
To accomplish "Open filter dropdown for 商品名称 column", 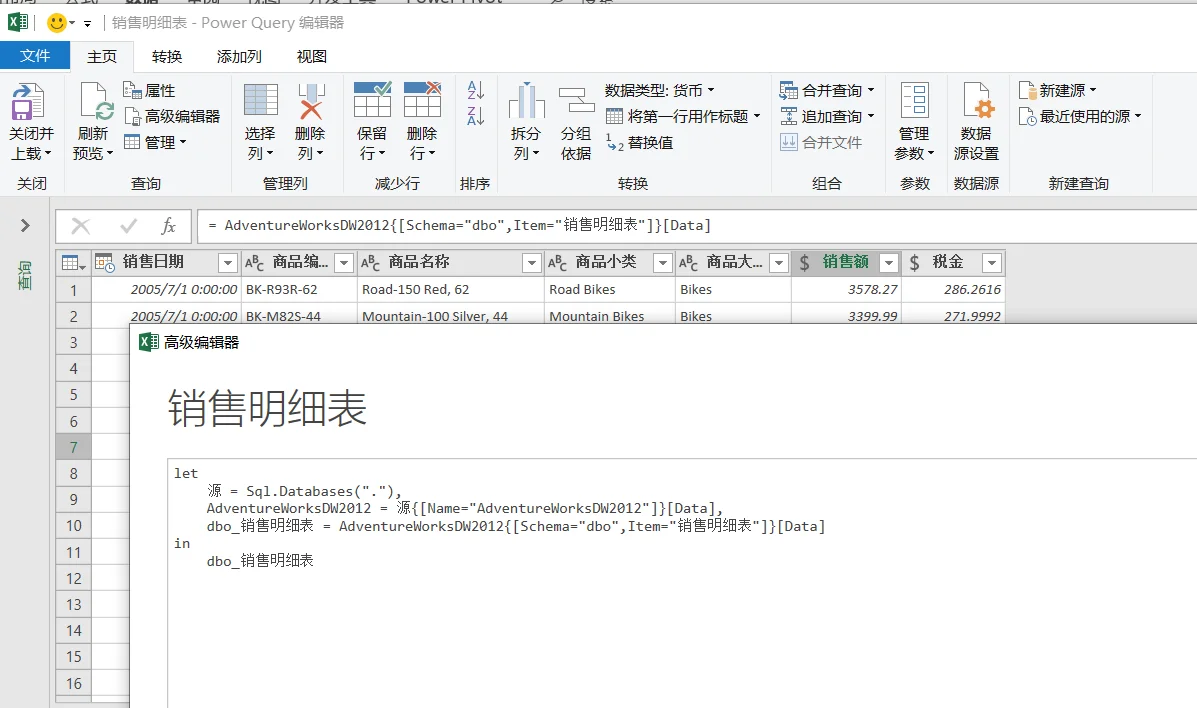I will click(x=531, y=263).
